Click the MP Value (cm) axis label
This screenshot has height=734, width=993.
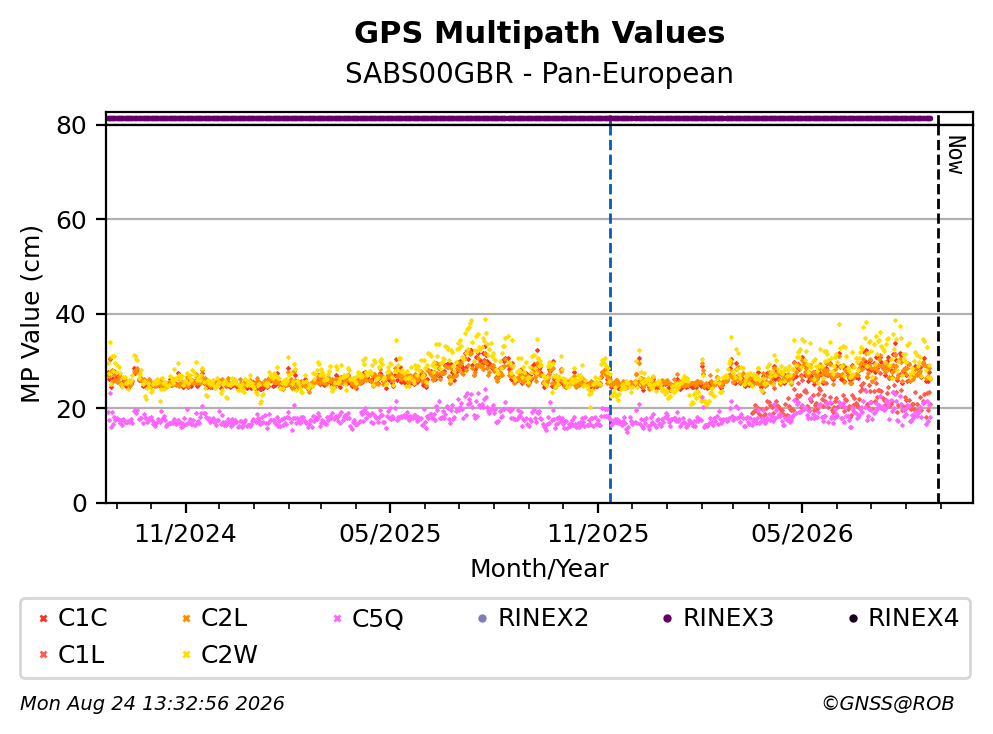click(30, 314)
